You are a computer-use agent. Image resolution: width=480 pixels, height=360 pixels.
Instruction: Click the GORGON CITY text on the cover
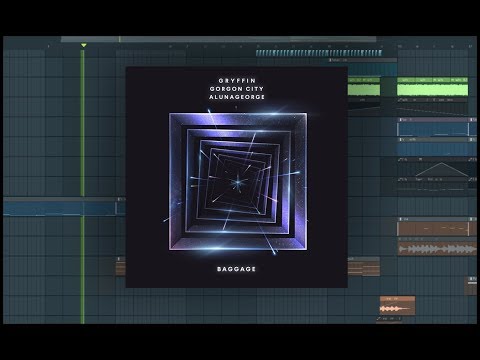237,89
